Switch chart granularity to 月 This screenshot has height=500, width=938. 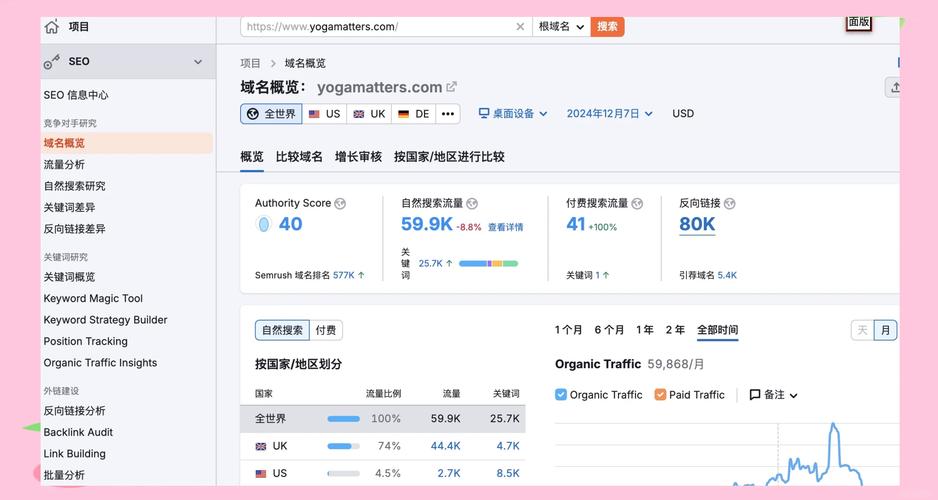[885, 330]
